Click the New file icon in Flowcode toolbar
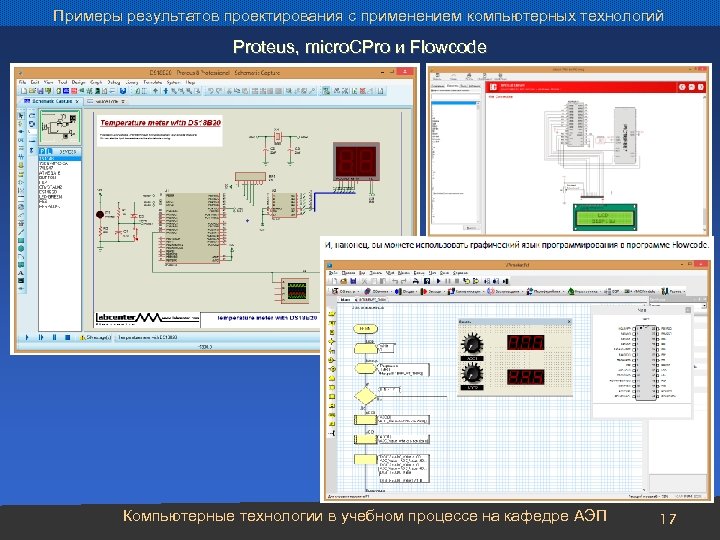 334,281
